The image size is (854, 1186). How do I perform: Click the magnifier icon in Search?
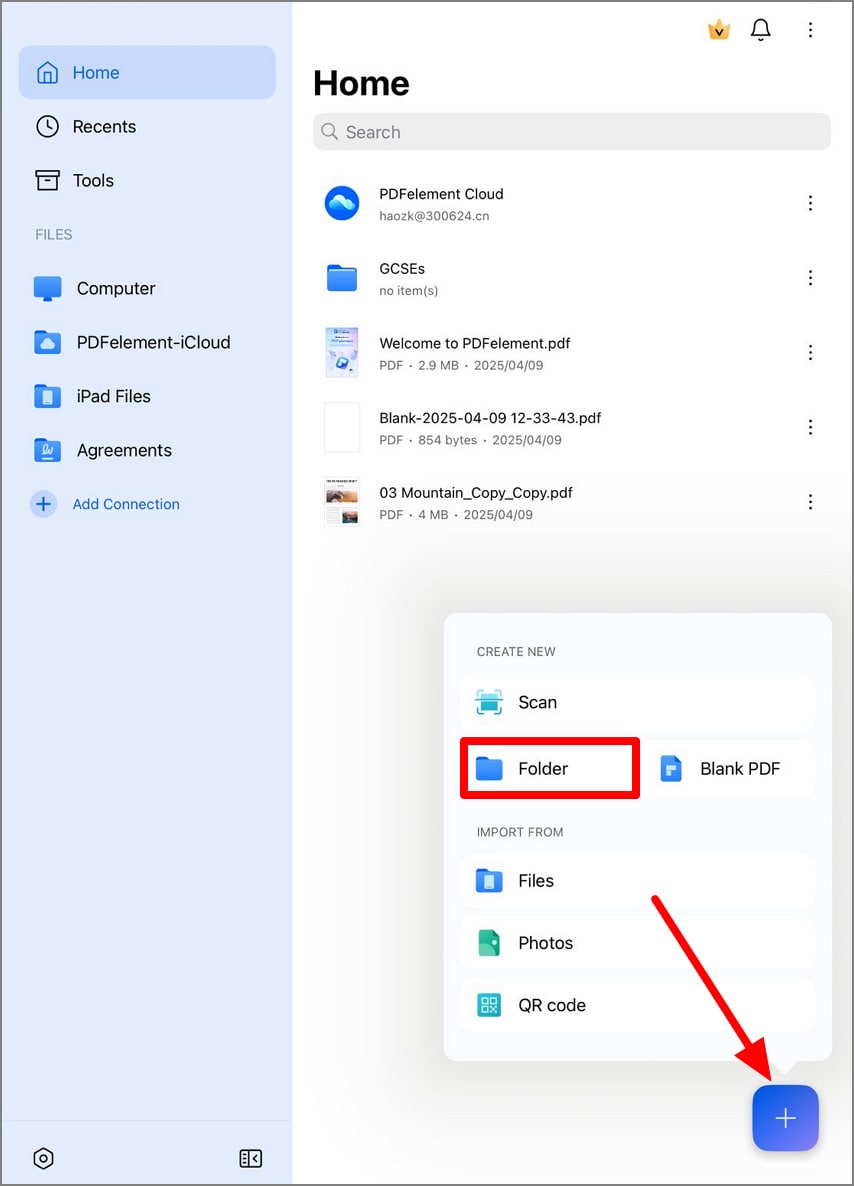(329, 132)
